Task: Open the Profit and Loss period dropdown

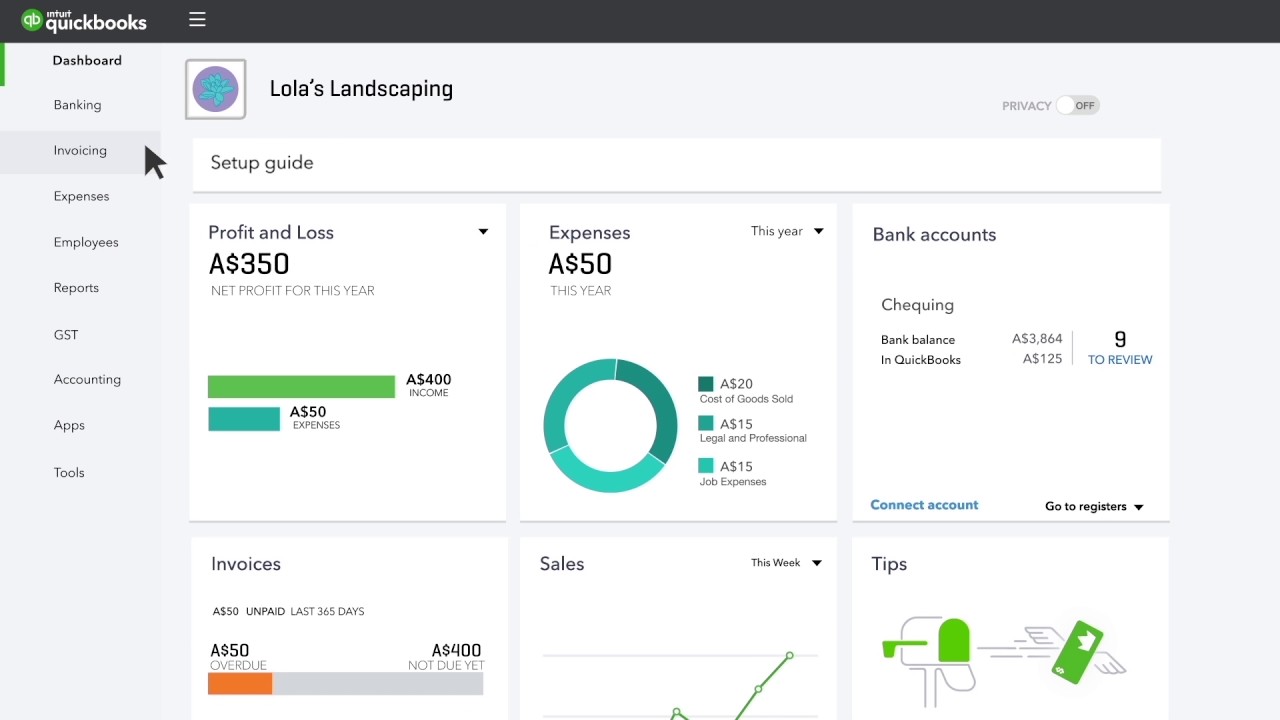Action: click(x=483, y=232)
